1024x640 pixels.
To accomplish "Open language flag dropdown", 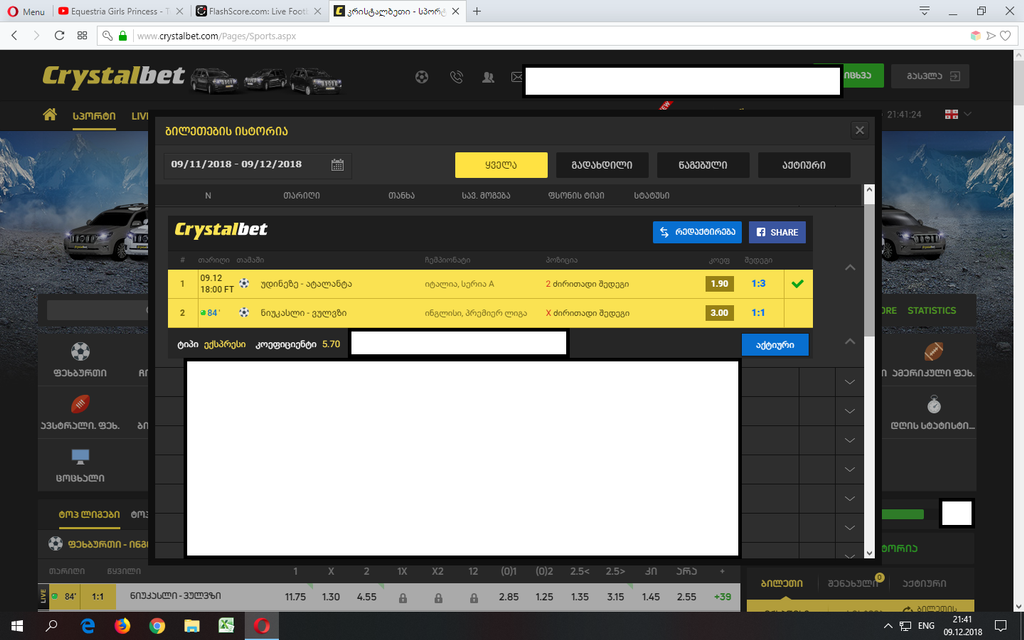I will [x=957, y=114].
